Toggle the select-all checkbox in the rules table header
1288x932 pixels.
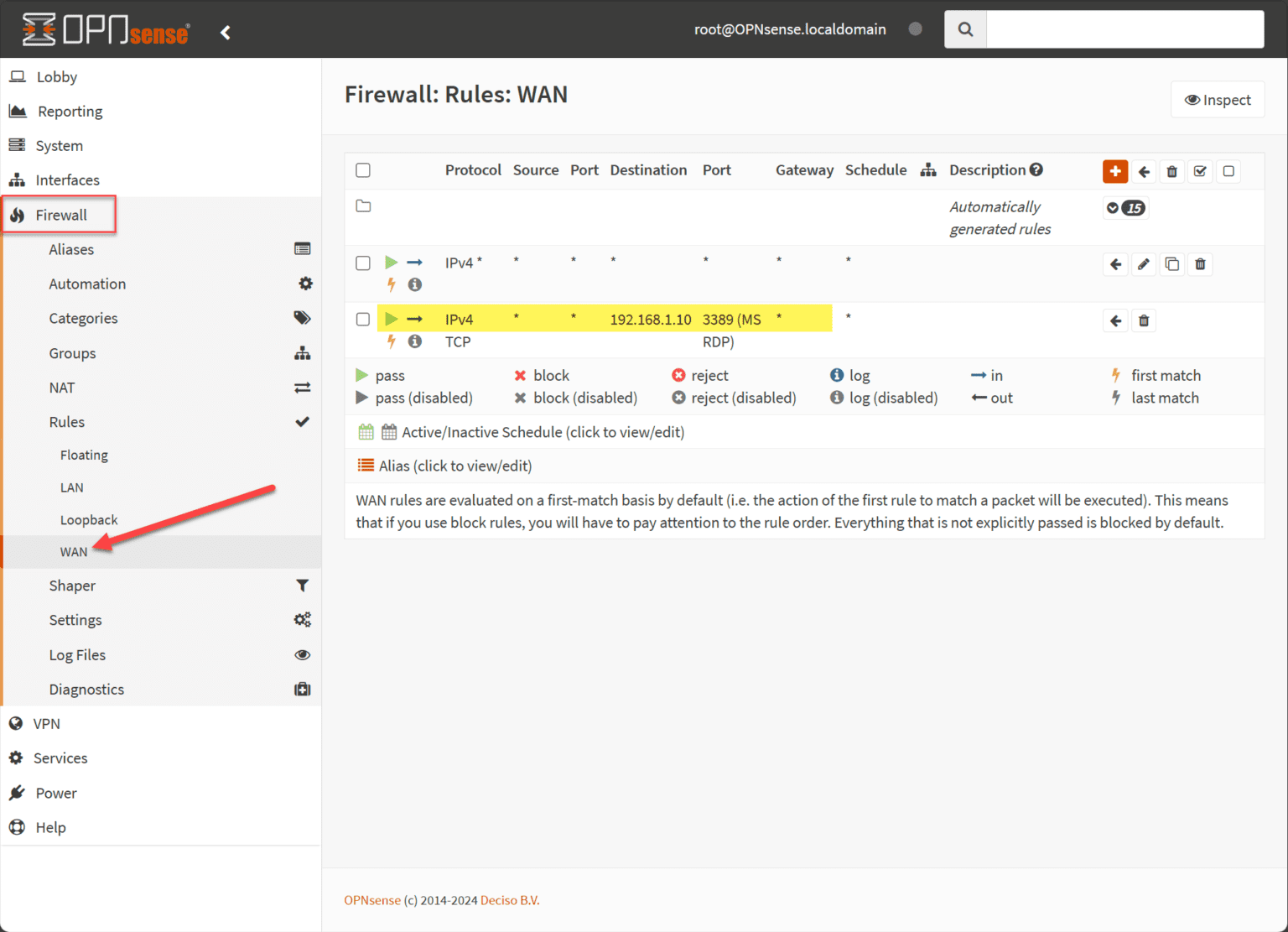[x=363, y=169]
